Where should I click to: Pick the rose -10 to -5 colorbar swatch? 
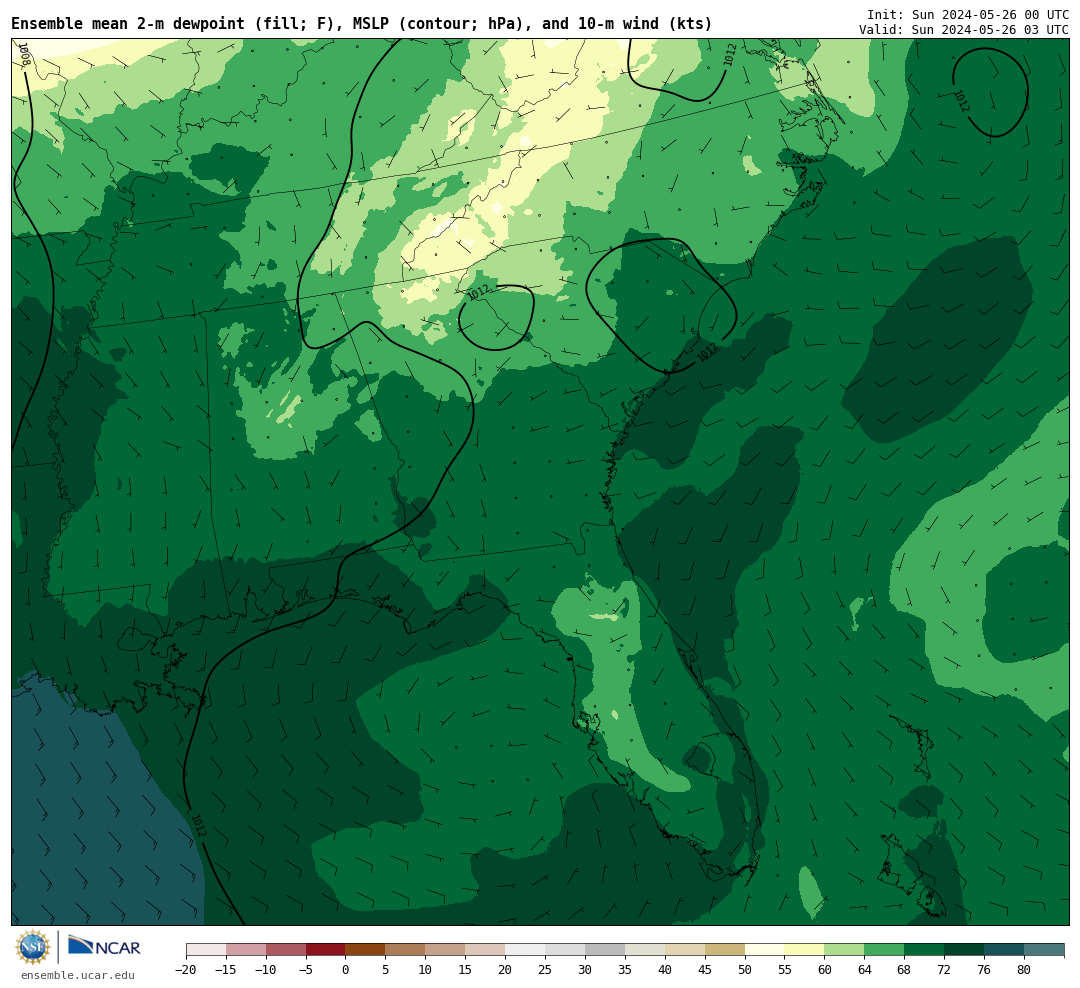(x=286, y=950)
